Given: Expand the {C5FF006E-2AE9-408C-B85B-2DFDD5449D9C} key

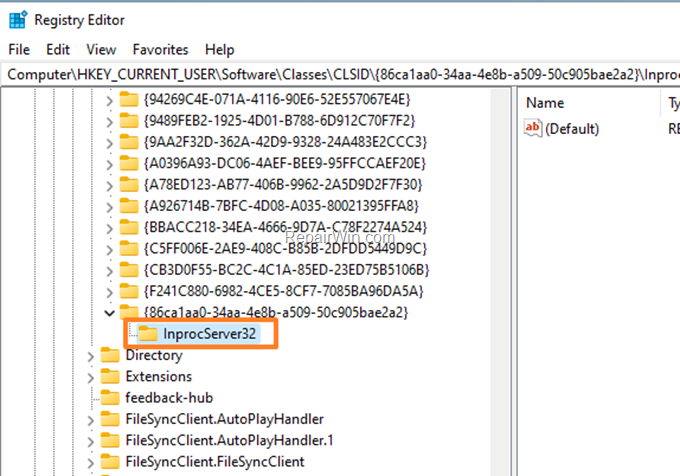Looking at the screenshot, I should [x=109, y=250].
